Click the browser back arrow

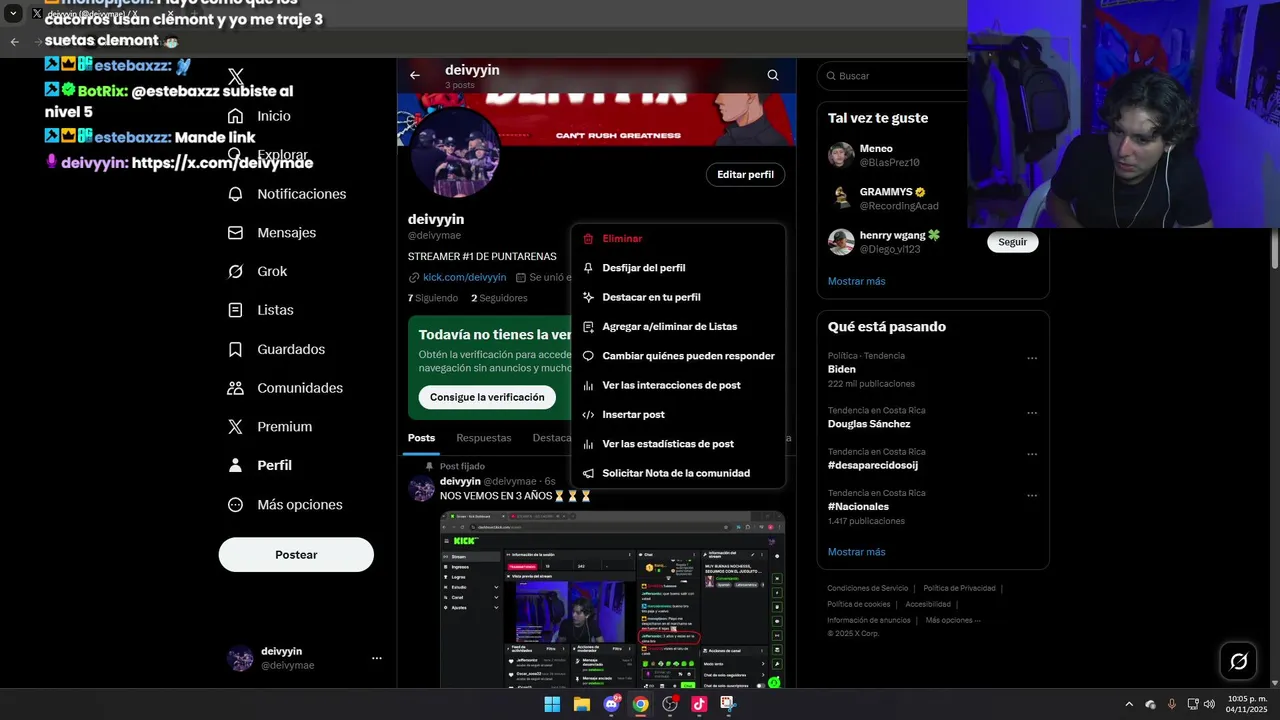point(14,41)
